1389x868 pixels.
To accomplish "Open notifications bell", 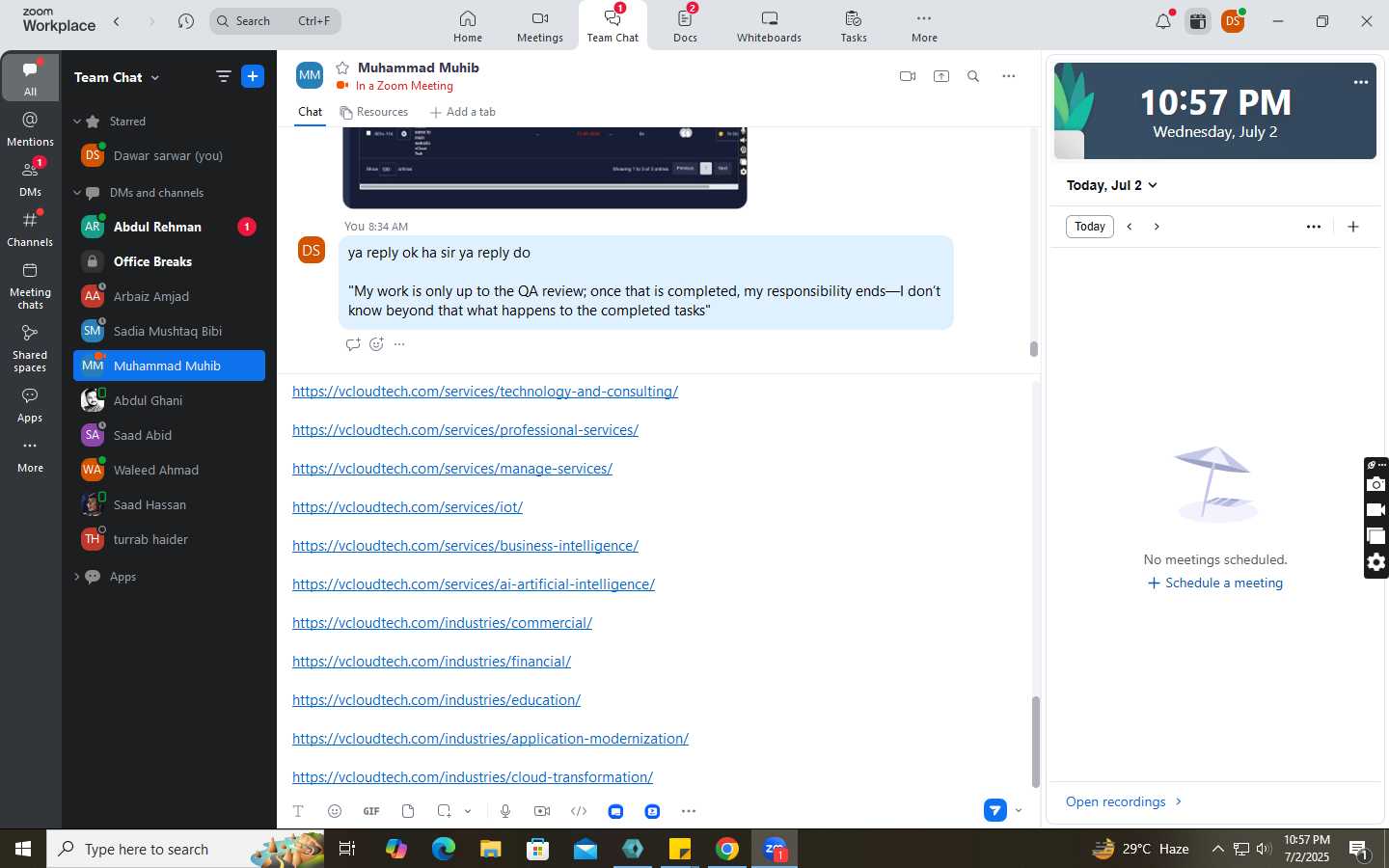I will (x=1163, y=21).
